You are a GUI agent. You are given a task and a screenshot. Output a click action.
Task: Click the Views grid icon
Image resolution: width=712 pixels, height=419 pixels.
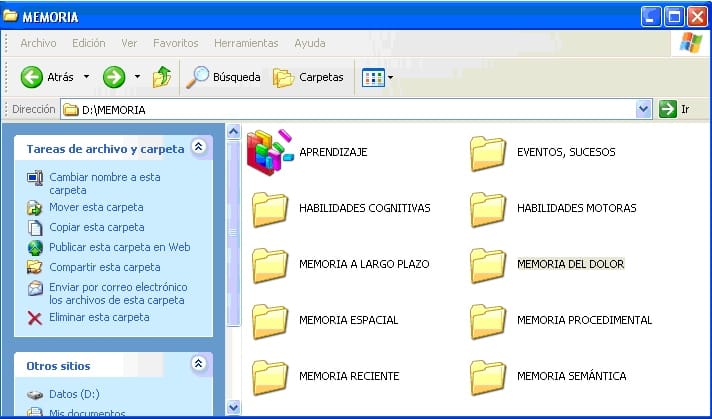point(373,78)
